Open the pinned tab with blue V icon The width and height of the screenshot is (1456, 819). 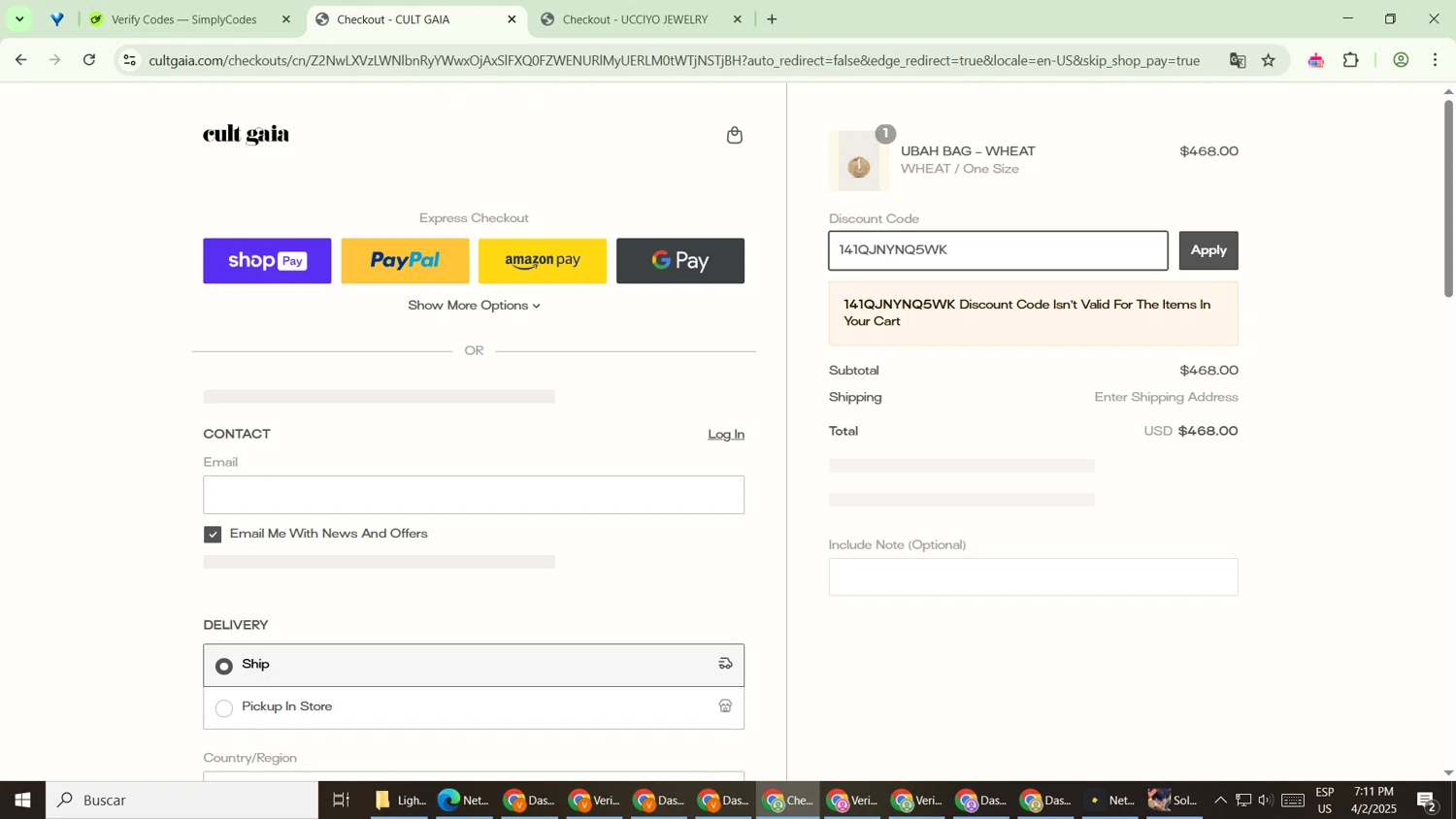pos(57,19)
